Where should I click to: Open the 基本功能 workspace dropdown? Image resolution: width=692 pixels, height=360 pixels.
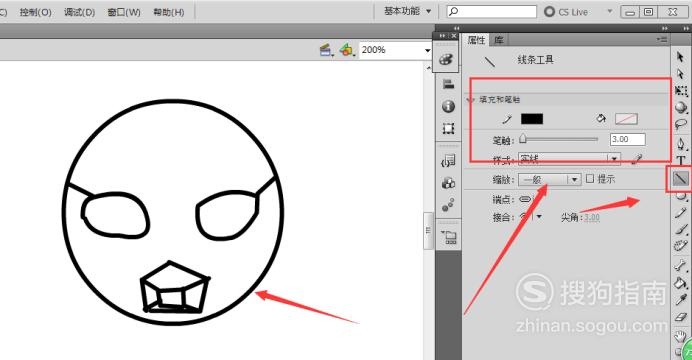[408, 11]
